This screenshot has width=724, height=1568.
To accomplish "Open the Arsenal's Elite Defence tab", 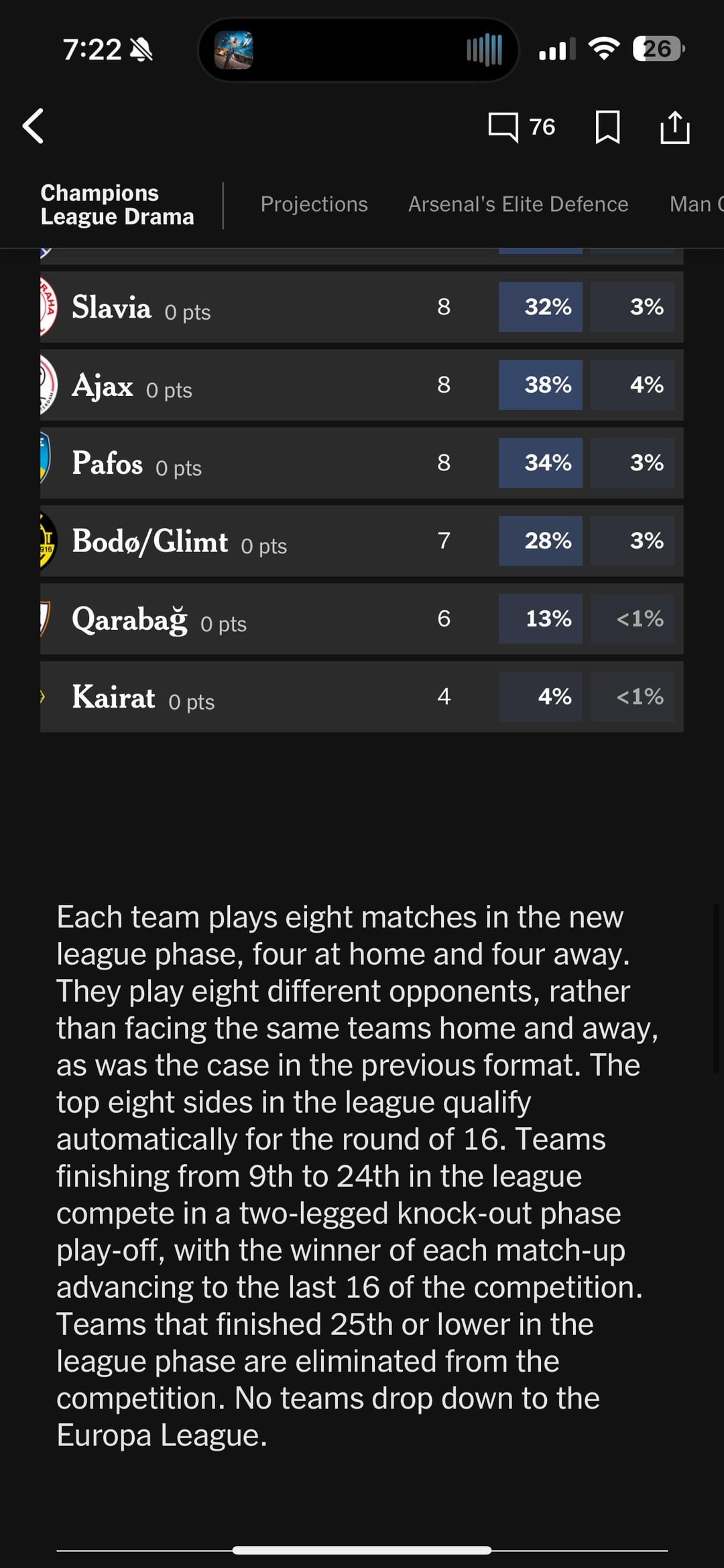I will click(518, 204).
